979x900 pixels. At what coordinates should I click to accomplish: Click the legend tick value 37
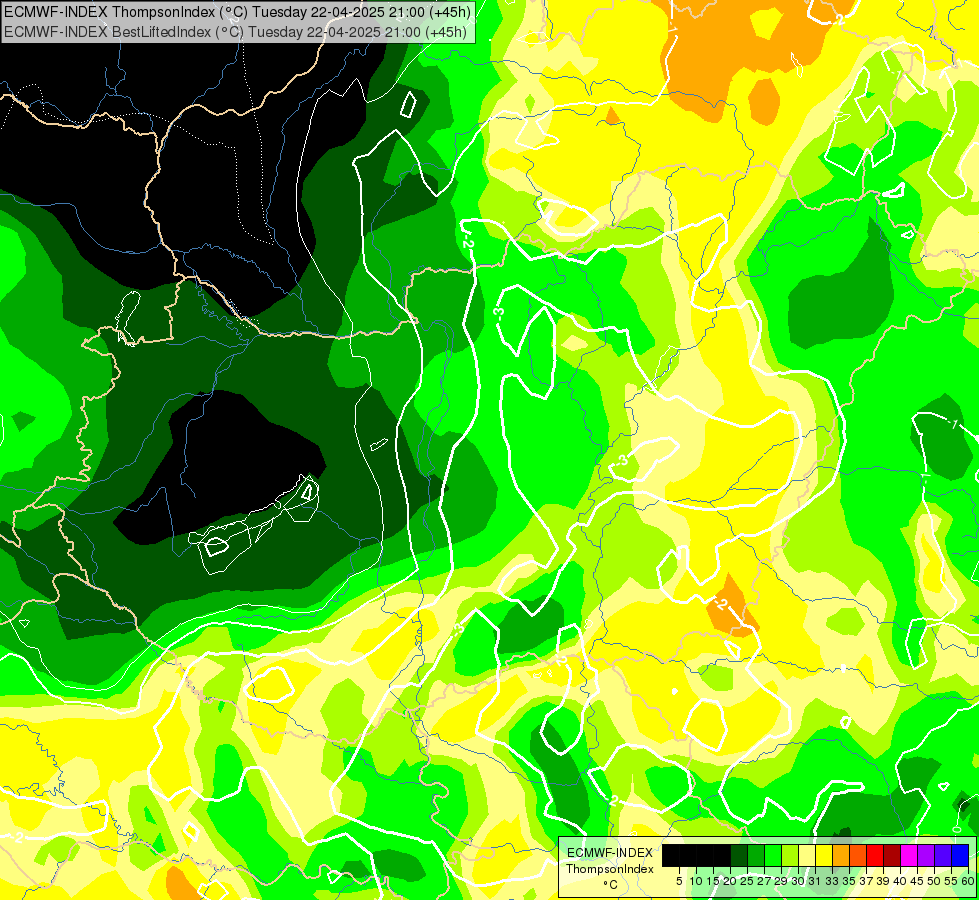click(866, 881)
